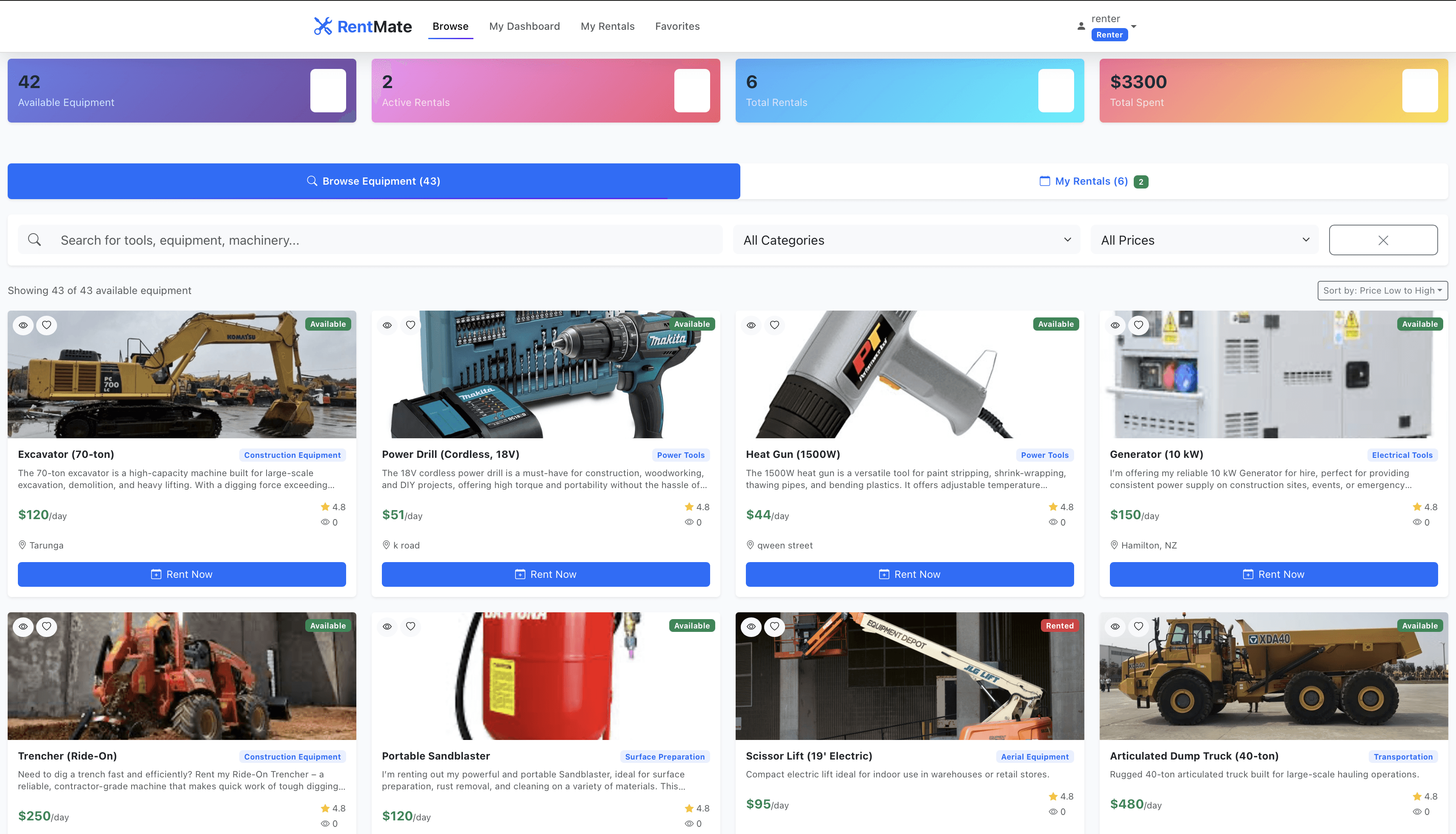Toggle the heart on the Trencher (Ride-On)
The width and height of the screenshot is (1456, 834).
pyautogui.click(x=46, y=626)
